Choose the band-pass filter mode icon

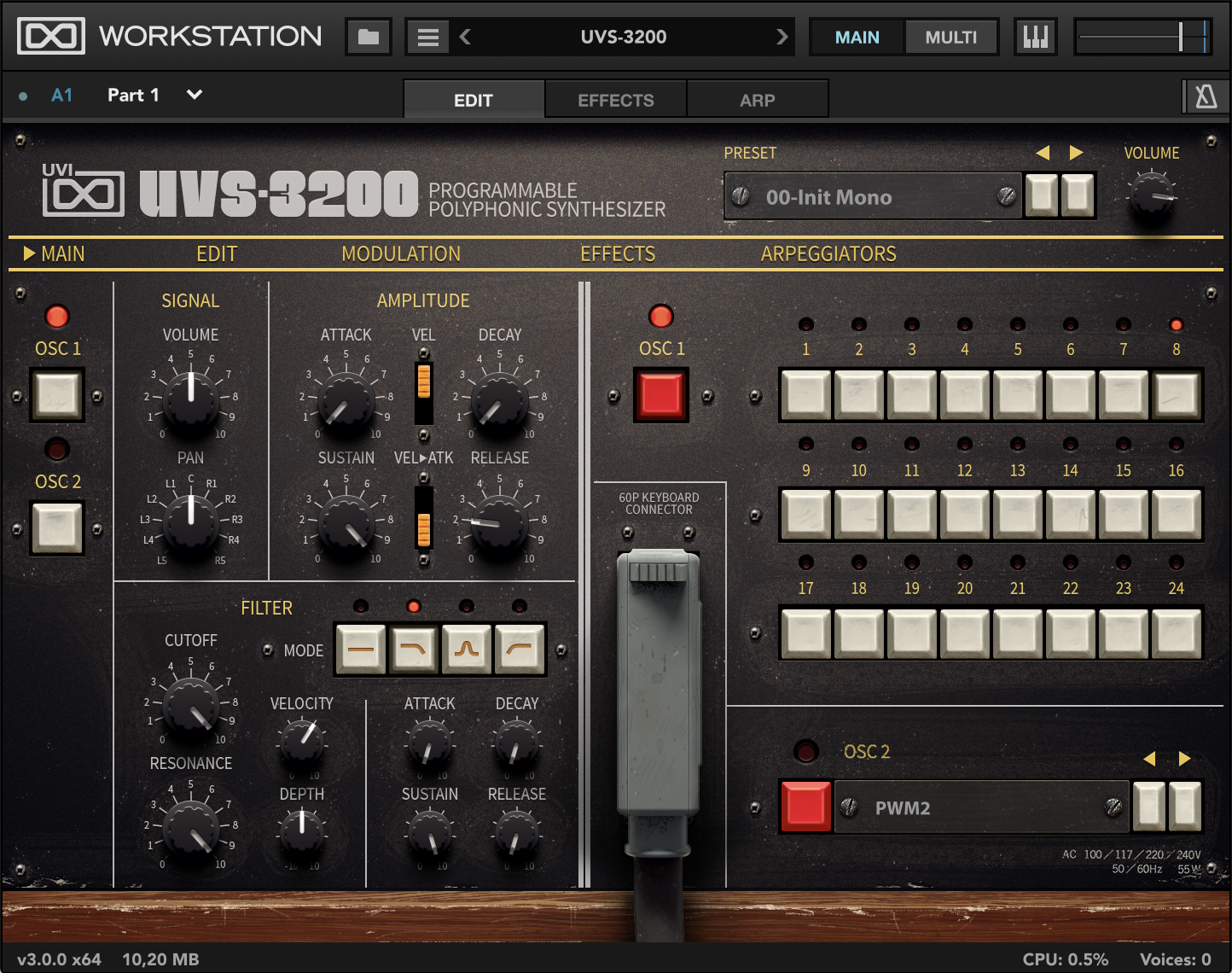pos(467,650)
